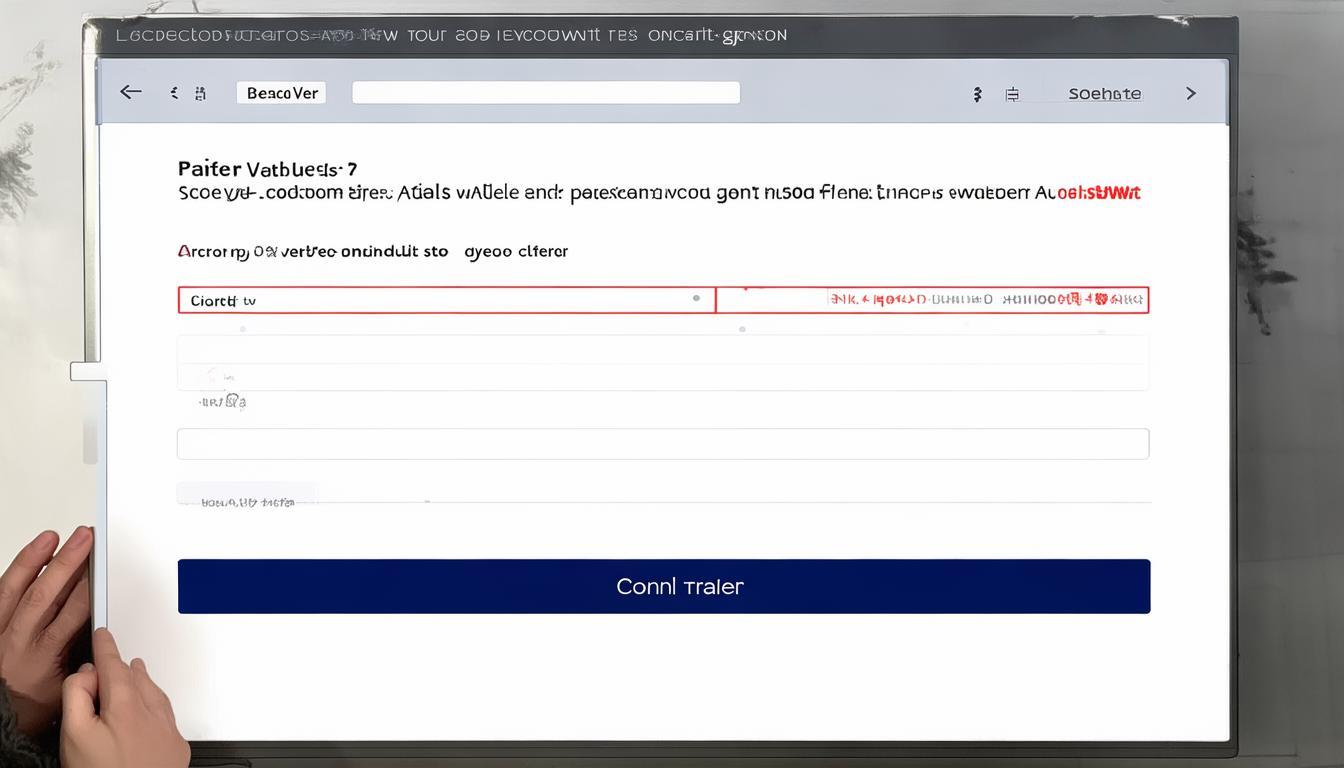Select the small grey tab label above the divider
This screenshot has height=768, width=1344.
(248, 502)
